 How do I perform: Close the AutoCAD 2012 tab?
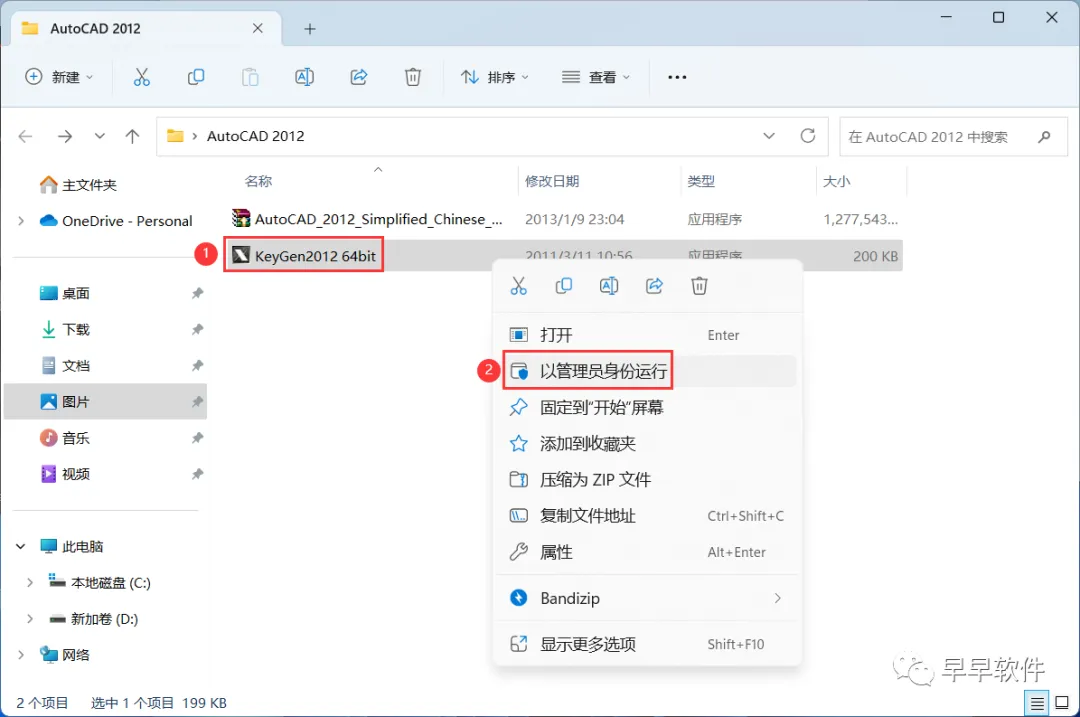pos(258,28)
